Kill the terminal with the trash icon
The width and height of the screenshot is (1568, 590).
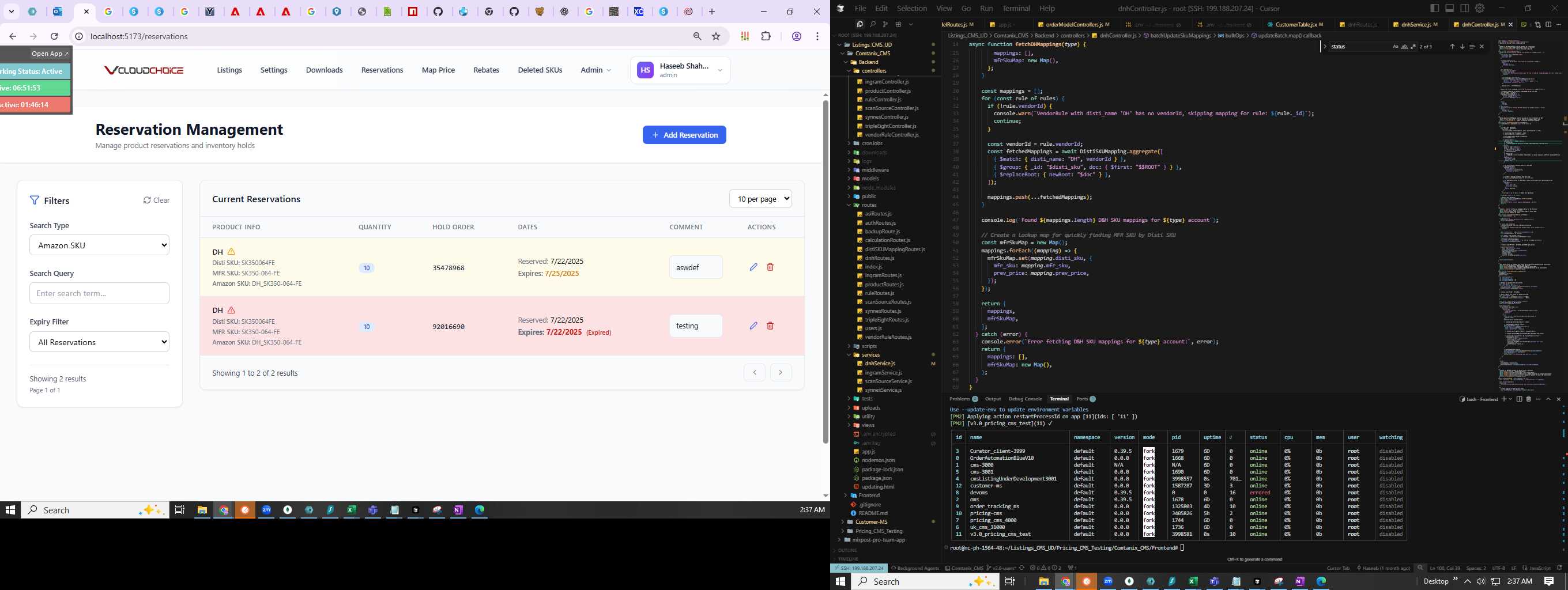pos(1528,399)
